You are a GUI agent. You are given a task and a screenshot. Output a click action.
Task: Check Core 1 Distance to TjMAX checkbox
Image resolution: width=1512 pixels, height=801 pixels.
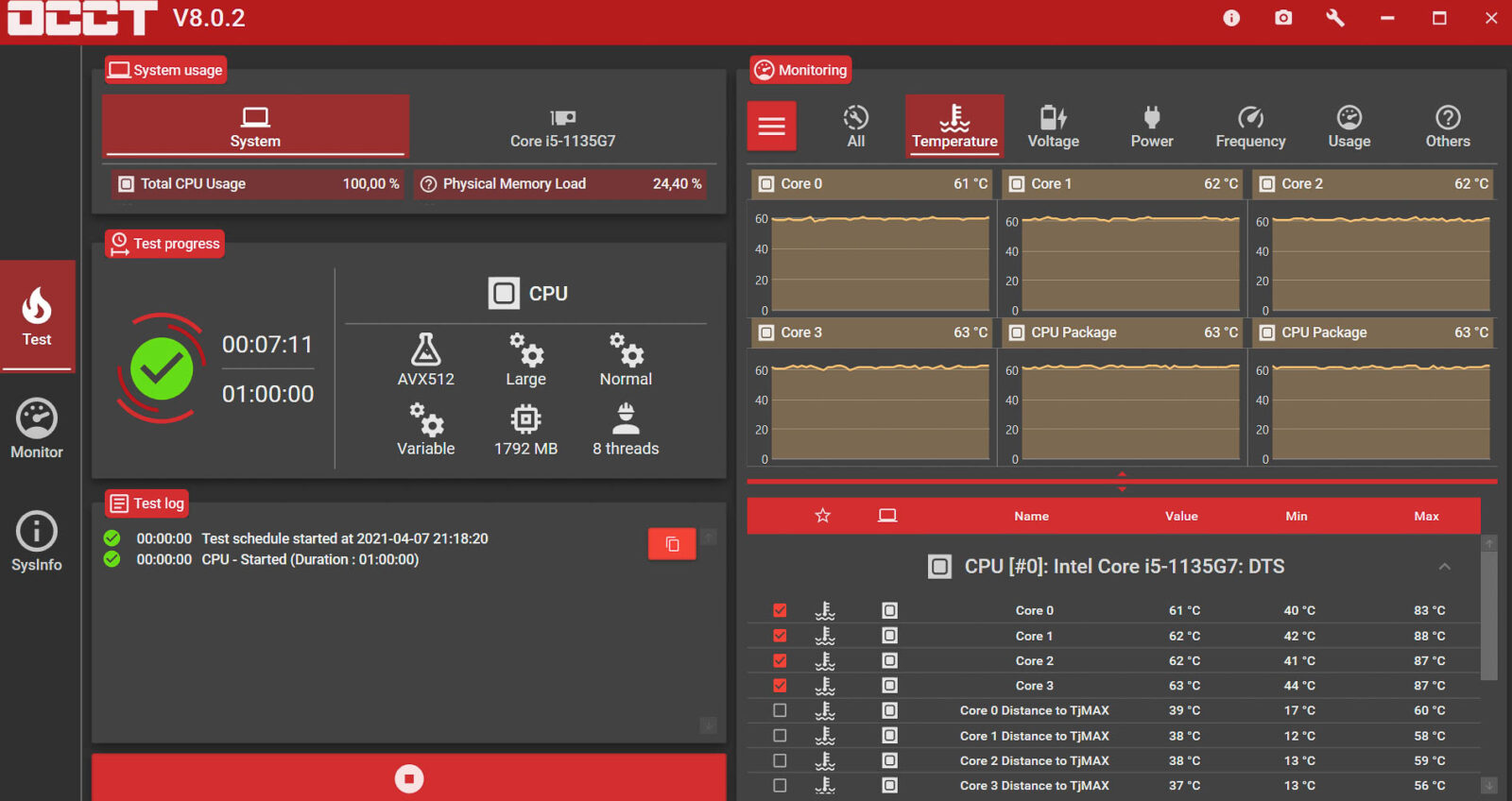[780, 735]
